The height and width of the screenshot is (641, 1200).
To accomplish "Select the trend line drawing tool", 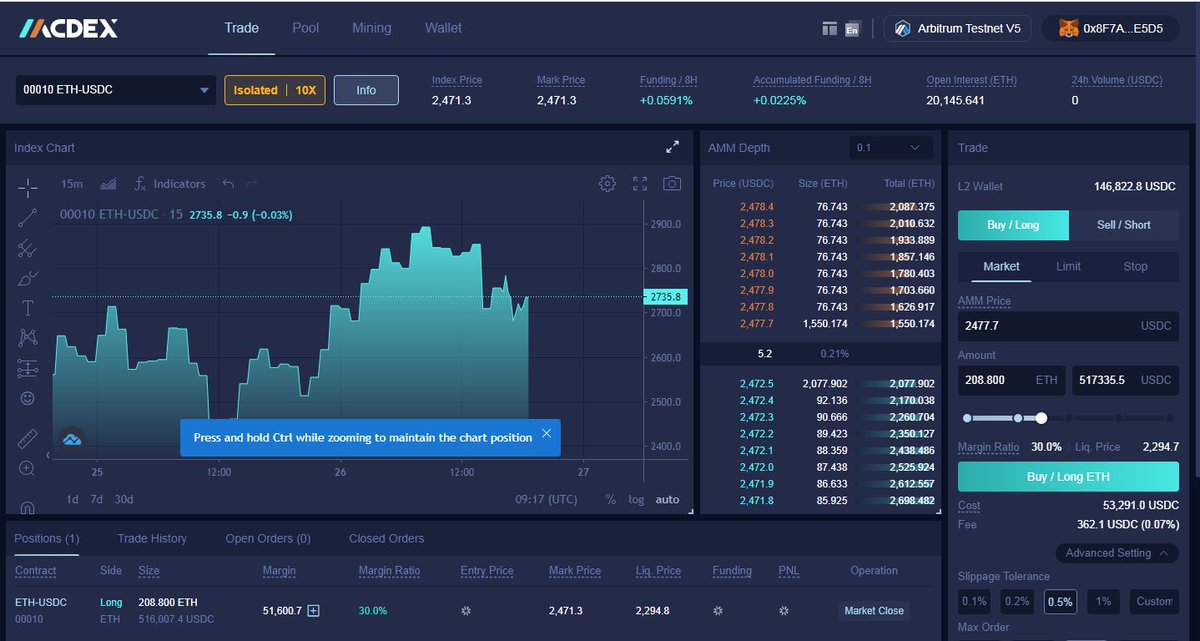I will tap(28, 217).
